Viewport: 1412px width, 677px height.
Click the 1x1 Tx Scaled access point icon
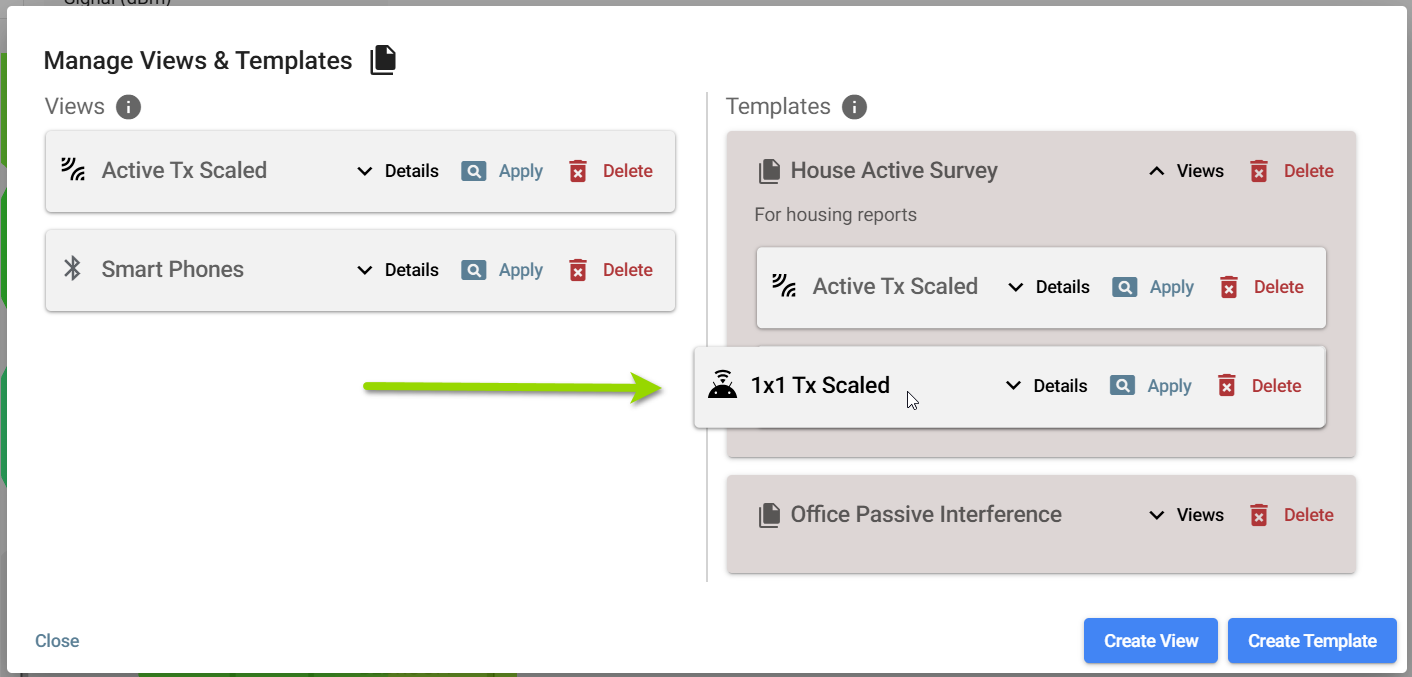point(722,385)
